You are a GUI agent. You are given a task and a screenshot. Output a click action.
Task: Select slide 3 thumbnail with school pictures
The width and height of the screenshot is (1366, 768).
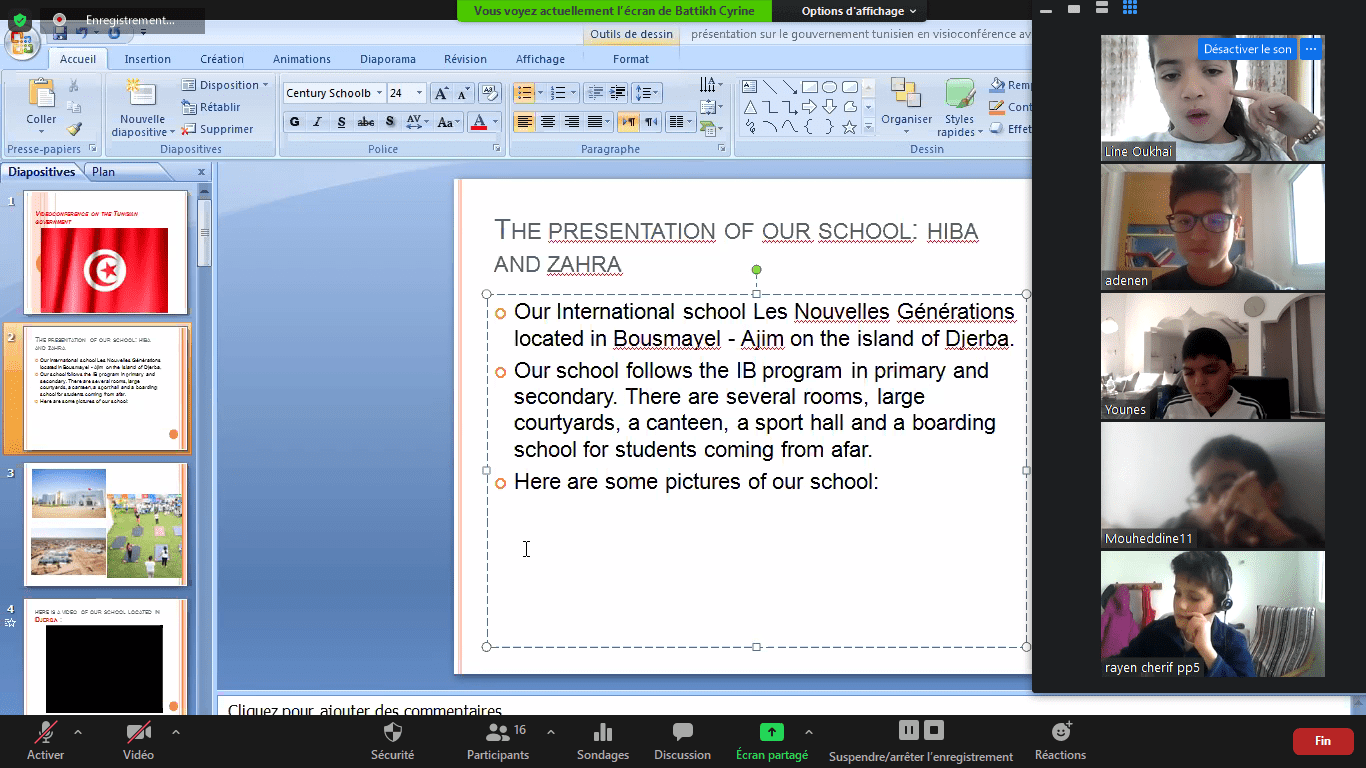[107, 524]
